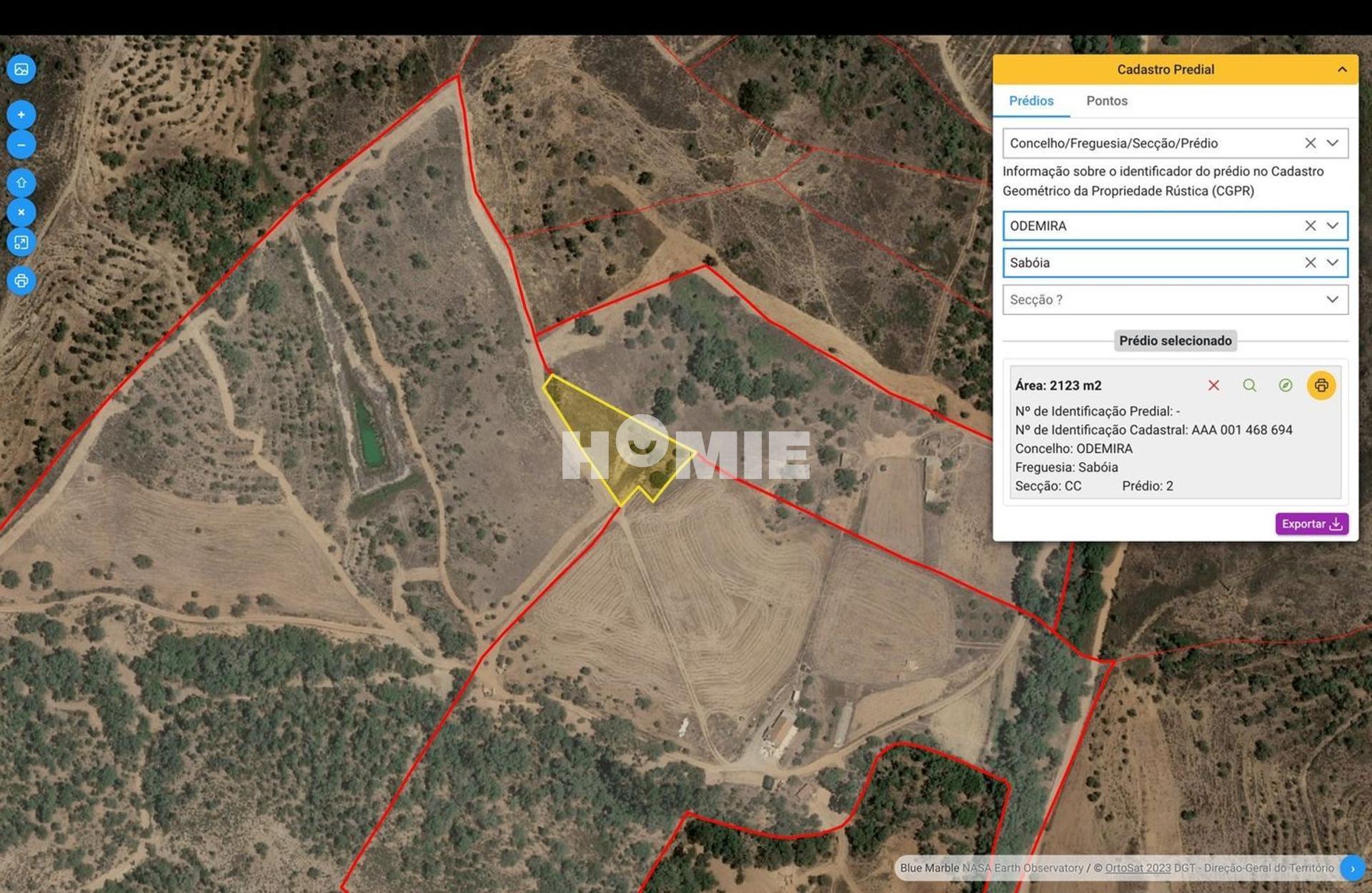
Task: Open the Secção dropdown
Action: [x=1332, y=300]
